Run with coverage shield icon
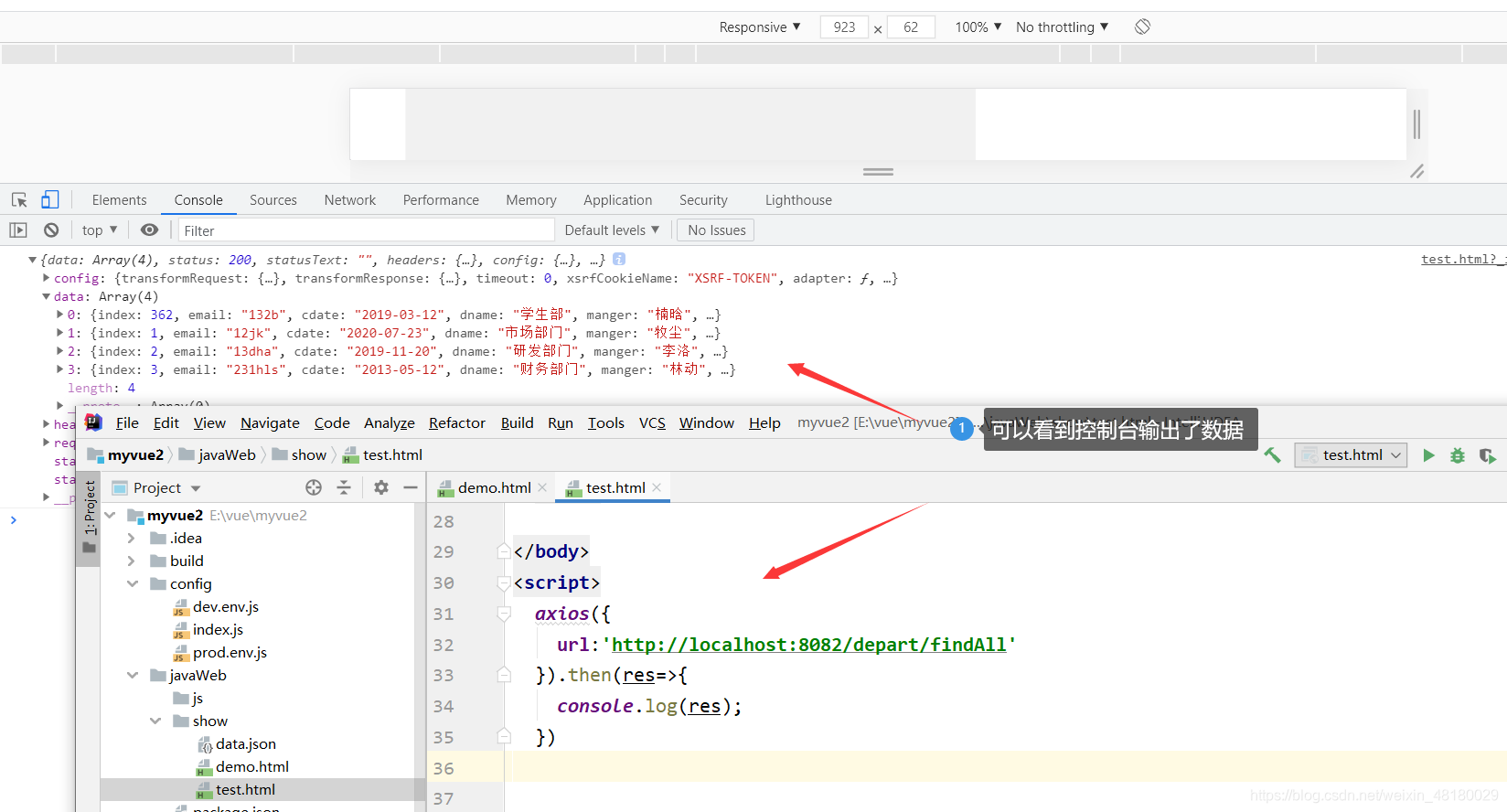This screenshot has width=1507, height=812. pos(1488,454)
